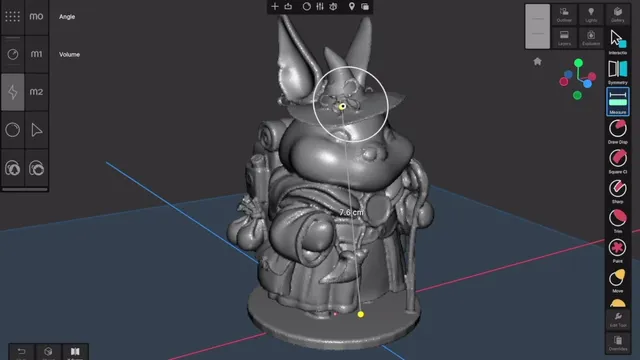Click the far-left red axis dot on gizmo

(564, 82)
